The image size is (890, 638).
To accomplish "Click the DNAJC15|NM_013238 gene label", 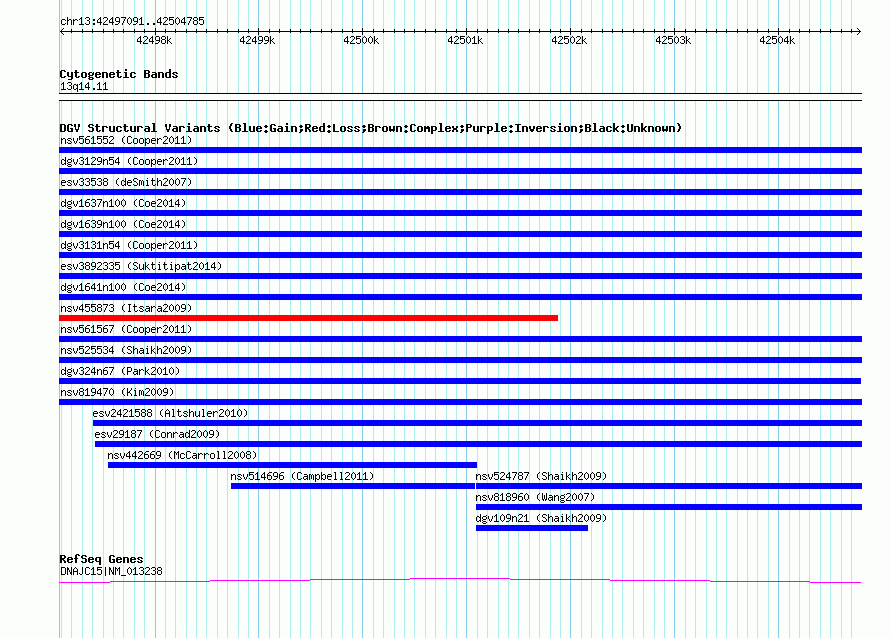I will tap(111, 571).
